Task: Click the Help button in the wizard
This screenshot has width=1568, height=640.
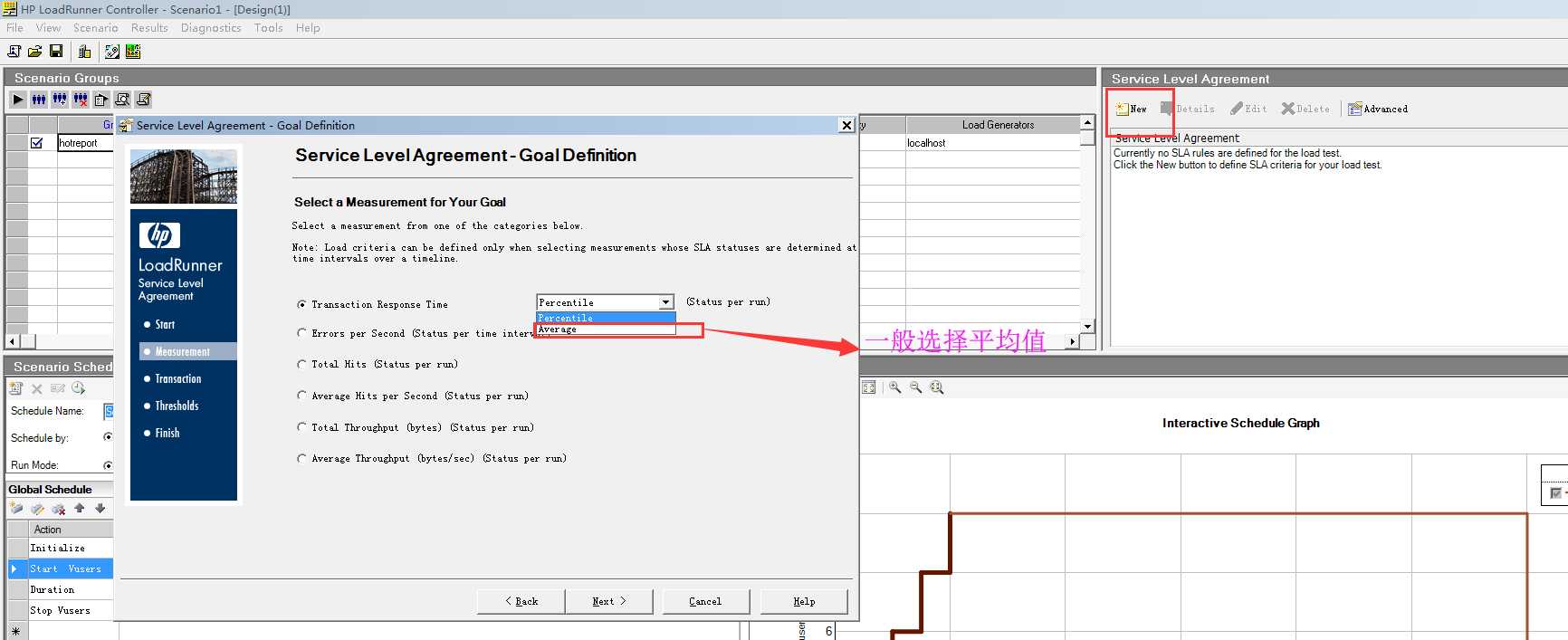Action: tap(804, 601)
